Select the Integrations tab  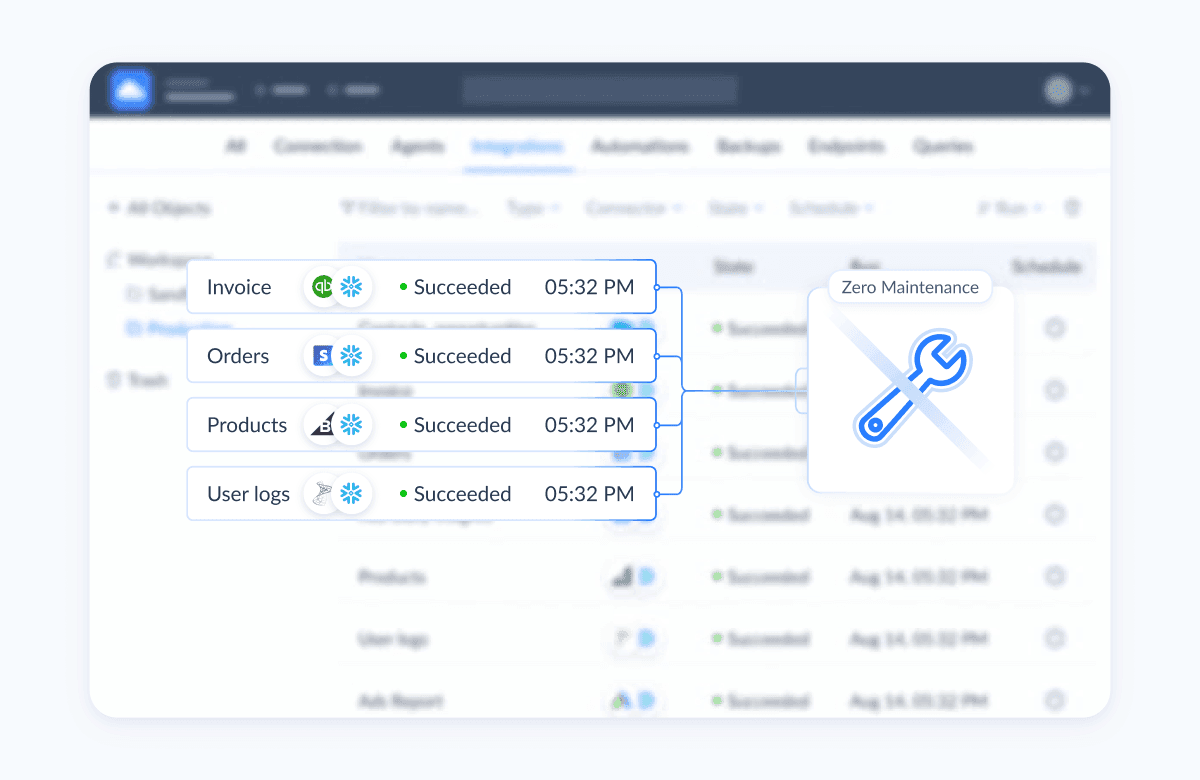[x=517, y=146]
